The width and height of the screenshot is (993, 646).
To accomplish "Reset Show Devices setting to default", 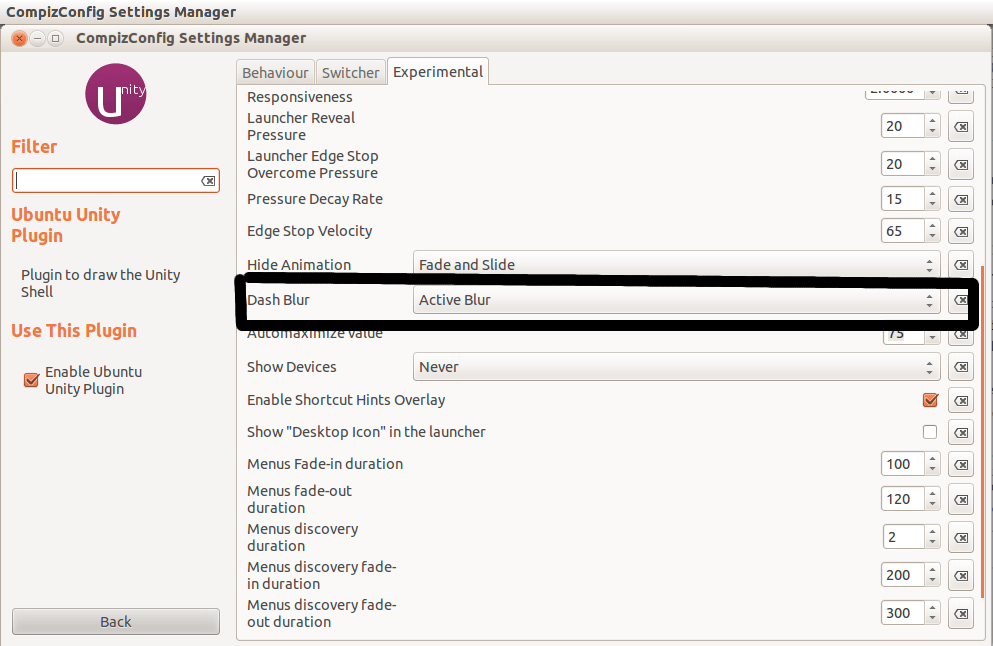I will [961, 367].
